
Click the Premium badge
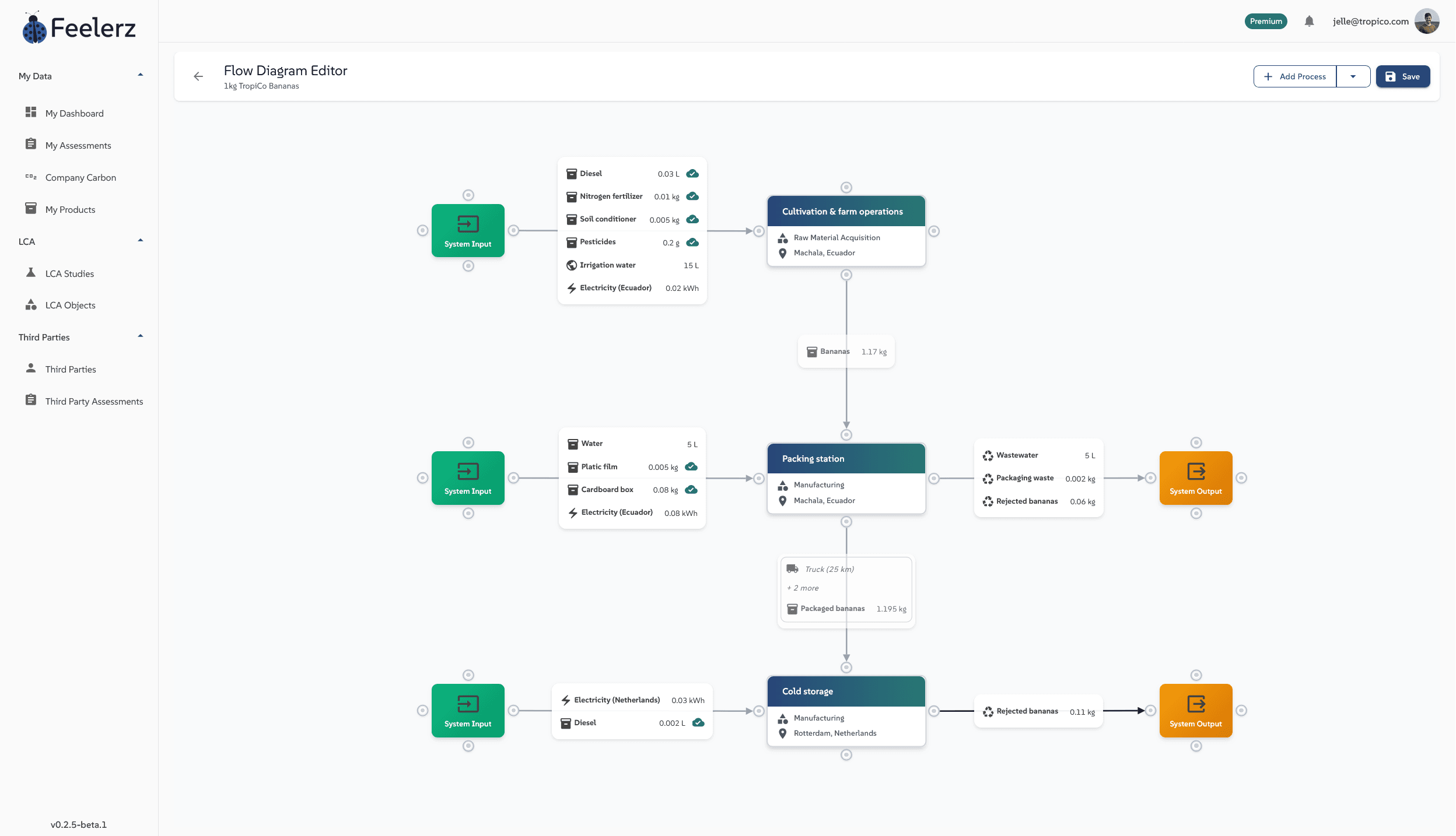pos(1265,22)
